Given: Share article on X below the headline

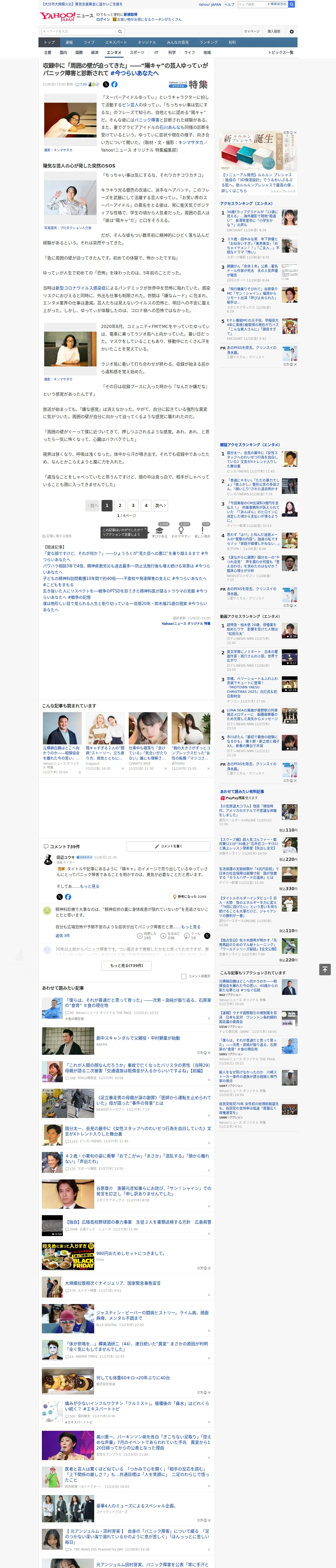Looking at the screenshot, I should [105, 85].
